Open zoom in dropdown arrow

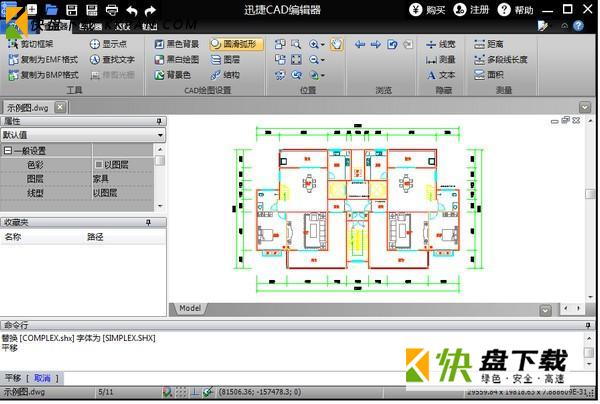(323, 45)
